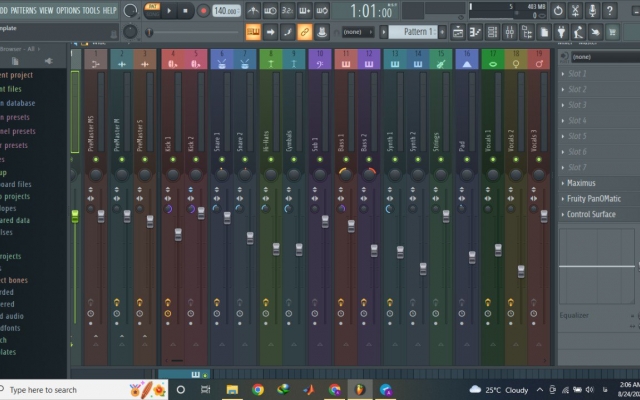Open the Channel rack icon
640x400 pixels.
[x=492, y=32]
